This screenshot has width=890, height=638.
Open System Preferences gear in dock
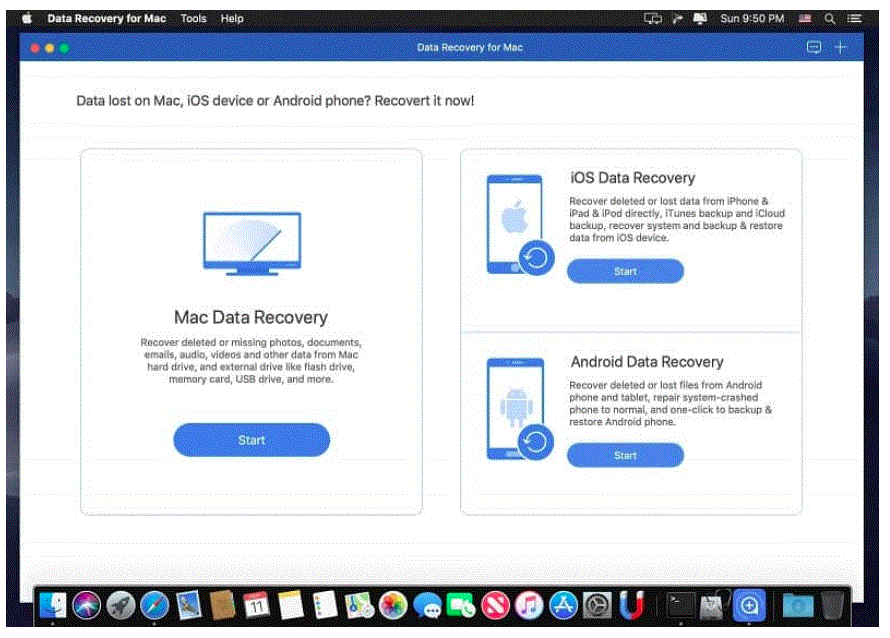[x=597, y=606]
